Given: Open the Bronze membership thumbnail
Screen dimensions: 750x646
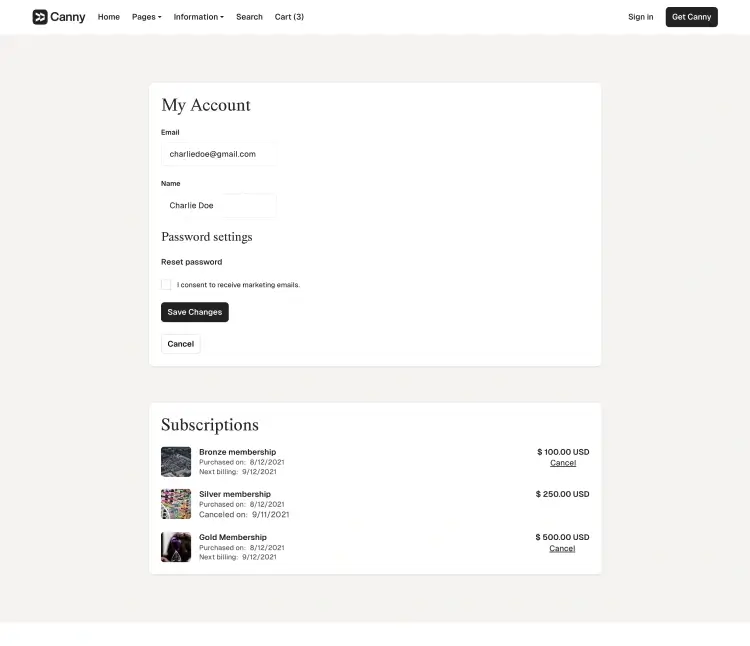Looking at the screenshot, I should [176, 461].
